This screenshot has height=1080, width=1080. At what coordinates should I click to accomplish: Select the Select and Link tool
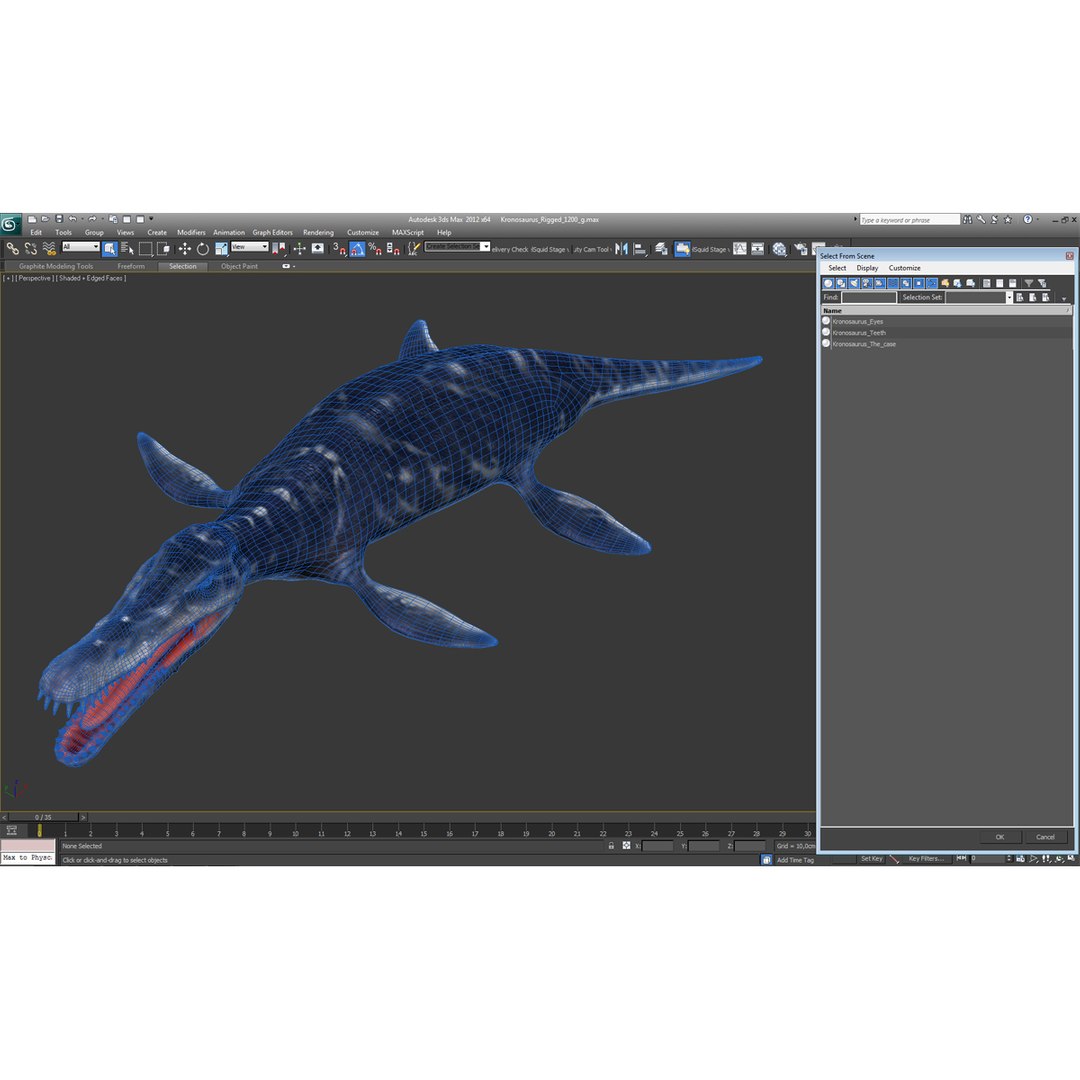click(12, 249)
